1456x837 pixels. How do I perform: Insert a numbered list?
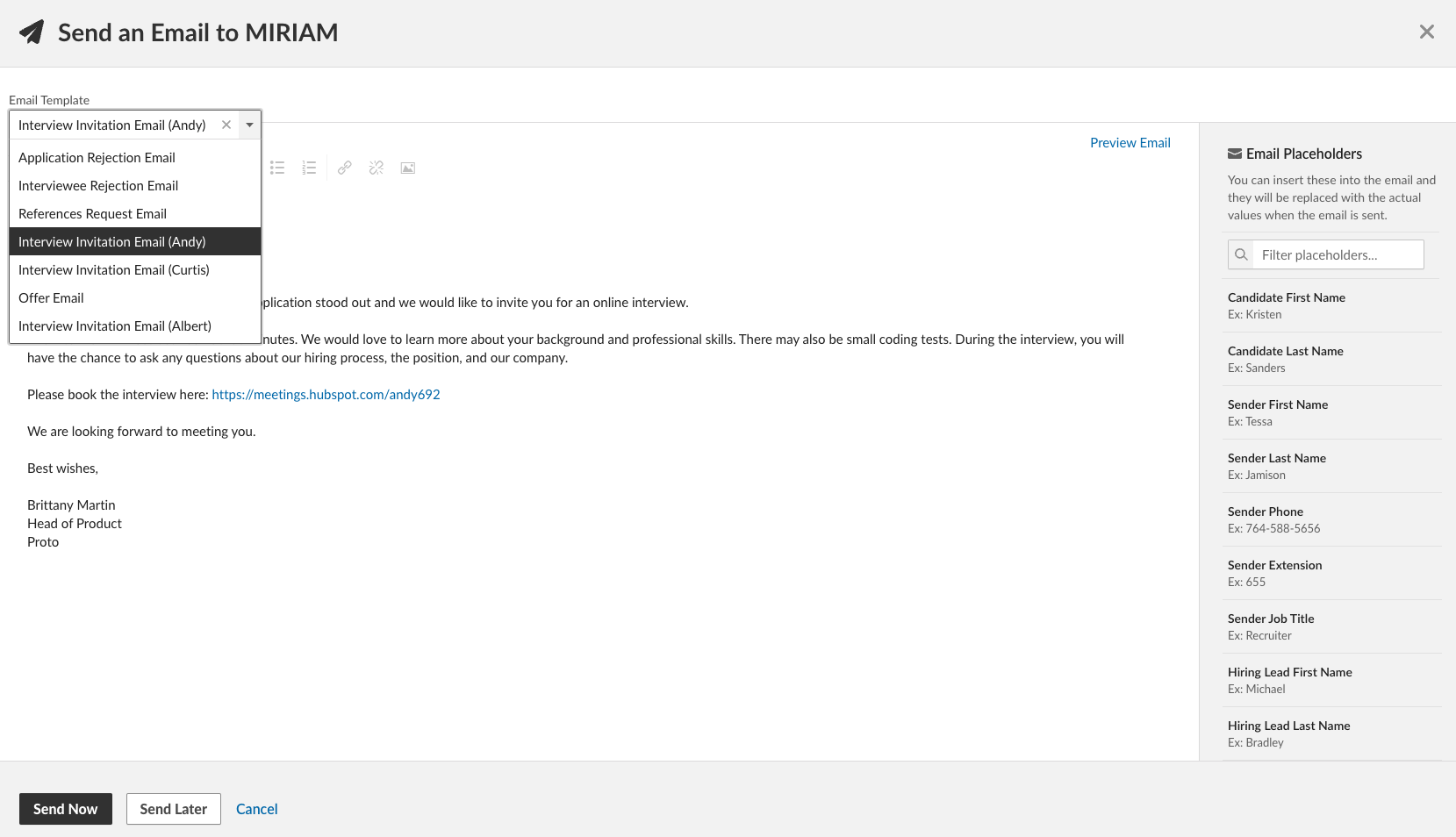pos(309,168)
